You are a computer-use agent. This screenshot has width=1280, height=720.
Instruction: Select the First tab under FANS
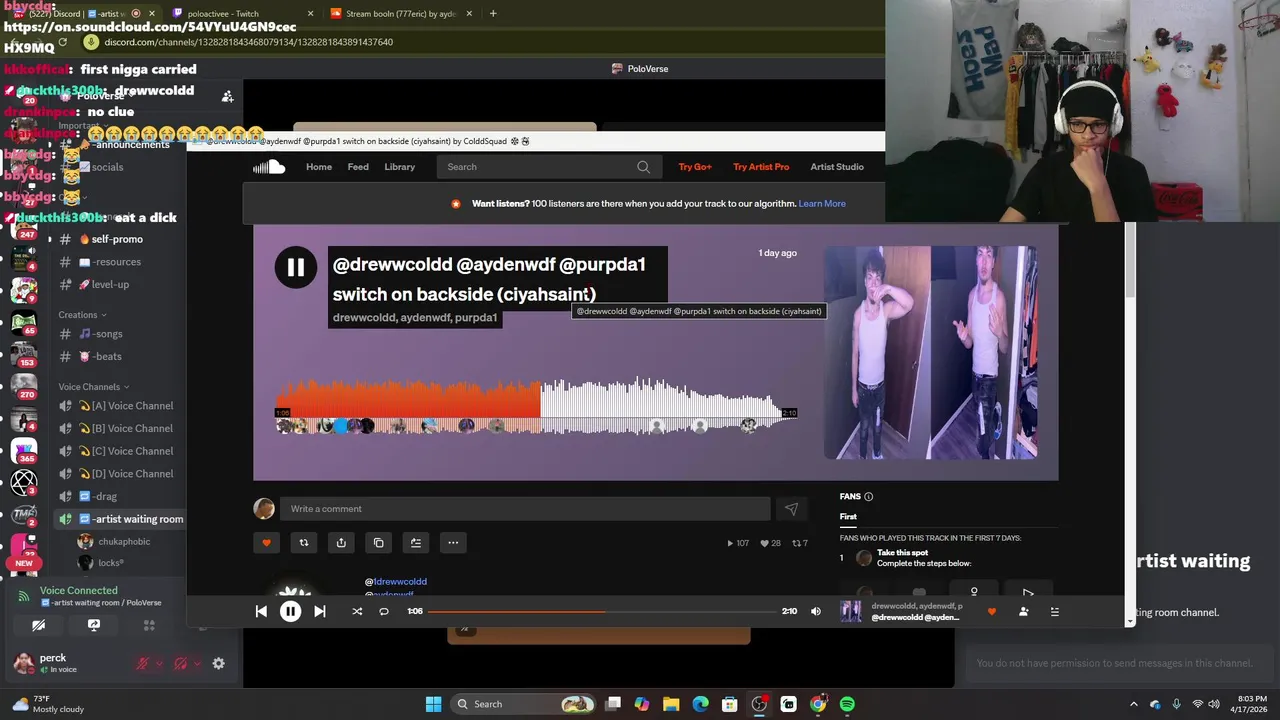click(x=848, y=517)
